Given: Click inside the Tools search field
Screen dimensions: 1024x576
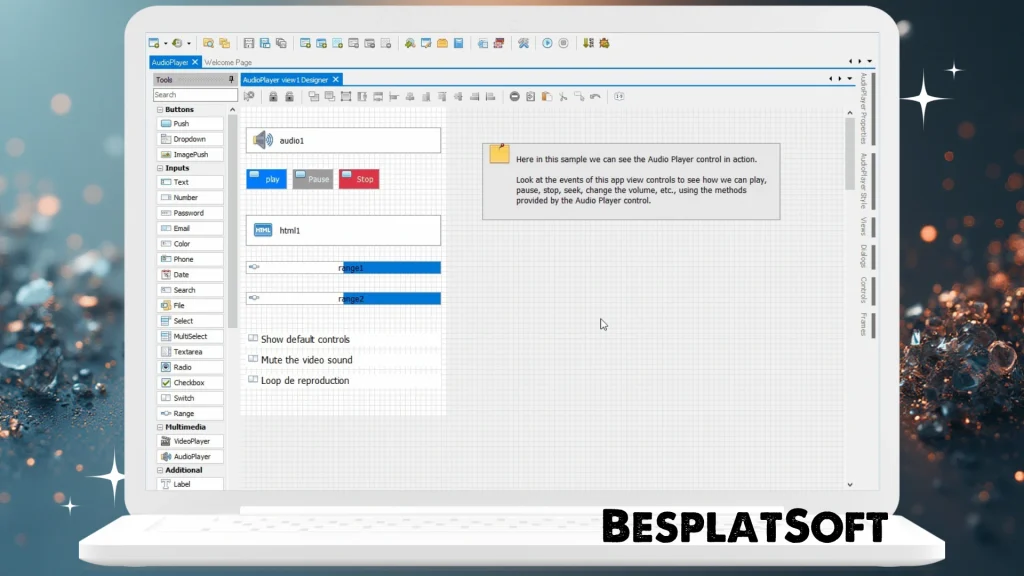Looking at the screenshot, I should click(190, 94).
